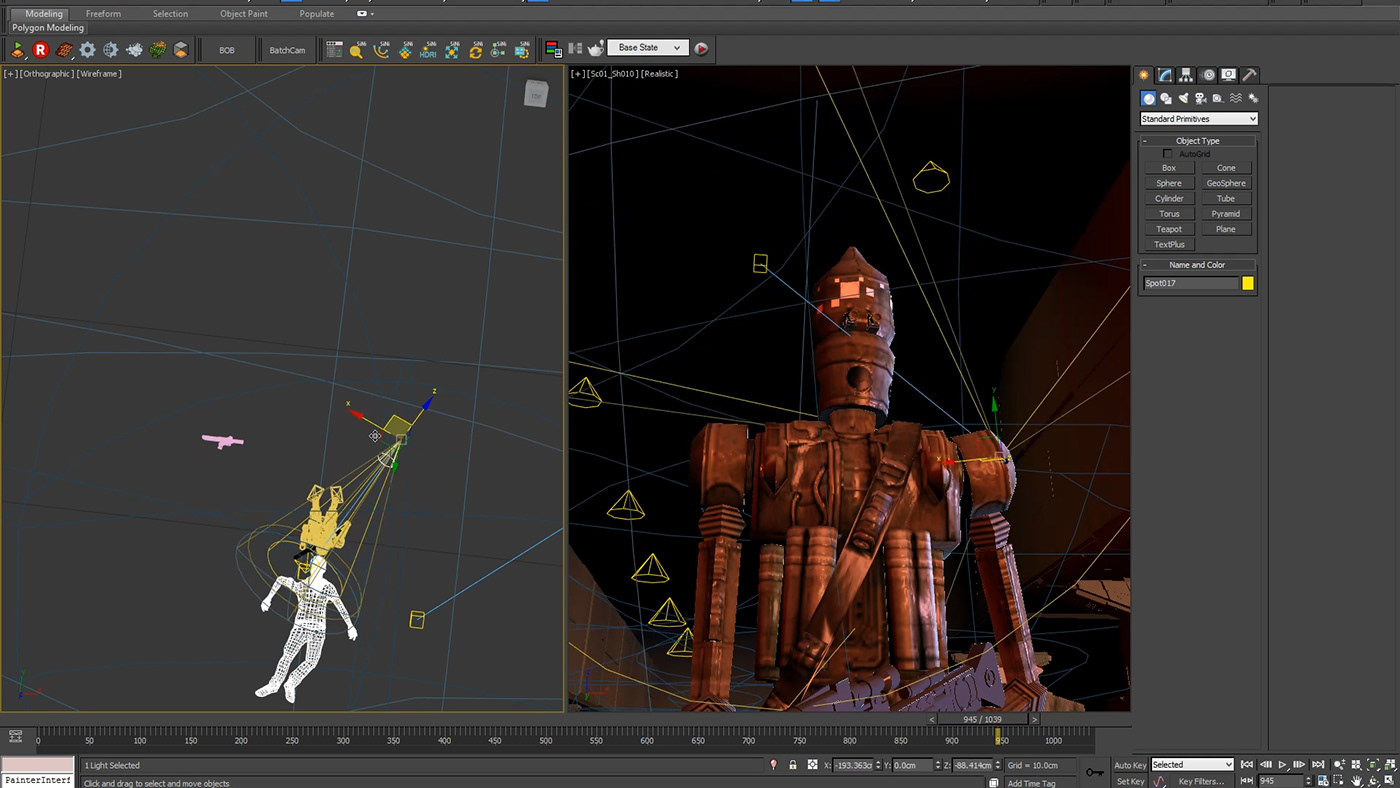Open the Wireframe viewport shading menu
The height and width of the screenshot is (788, 1400).
coord(100,74)
